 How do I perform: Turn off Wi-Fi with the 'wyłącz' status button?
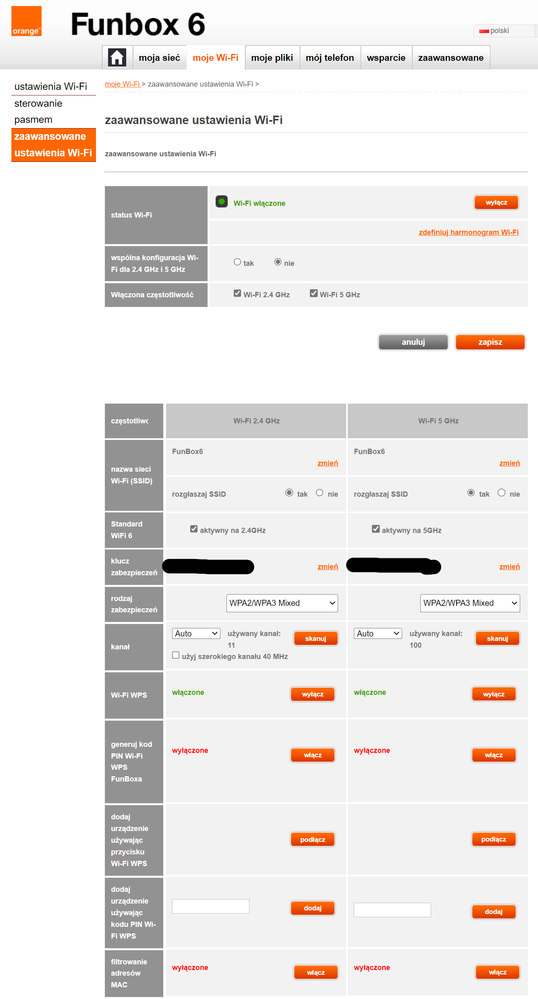[x=496, y=202]
